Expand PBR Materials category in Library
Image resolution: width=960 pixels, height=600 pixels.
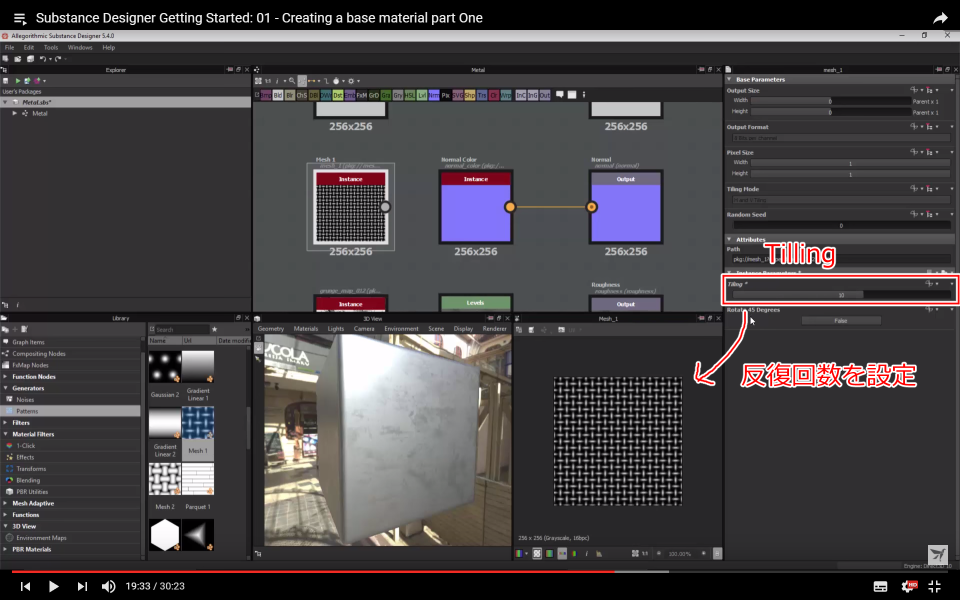point(6,549)
